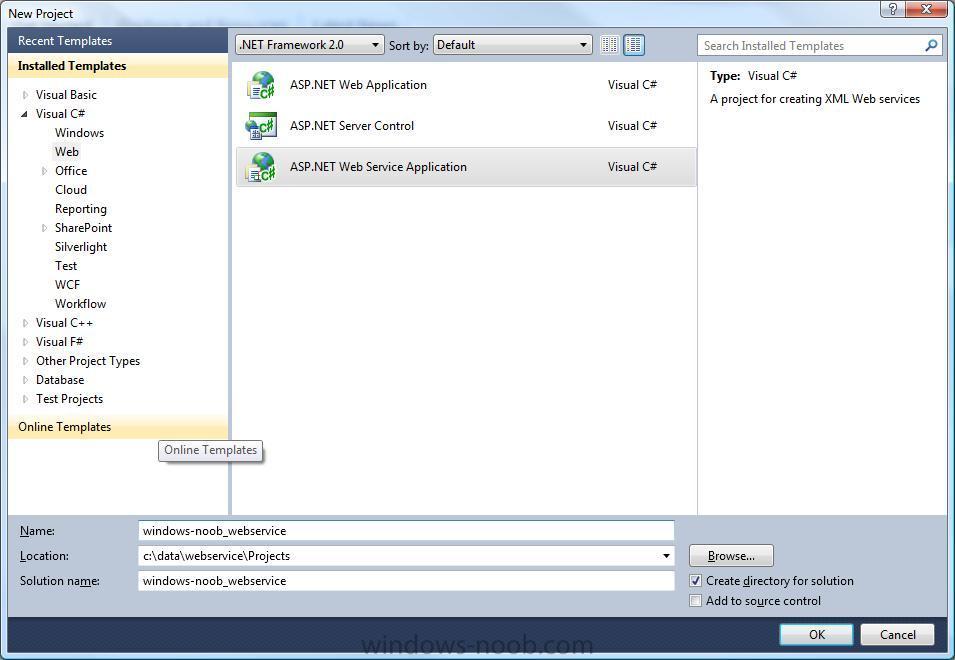The height and width of the screenshot is (660, 955).
Task: Open the Online Templates section
Action: [x=118, y=427]
